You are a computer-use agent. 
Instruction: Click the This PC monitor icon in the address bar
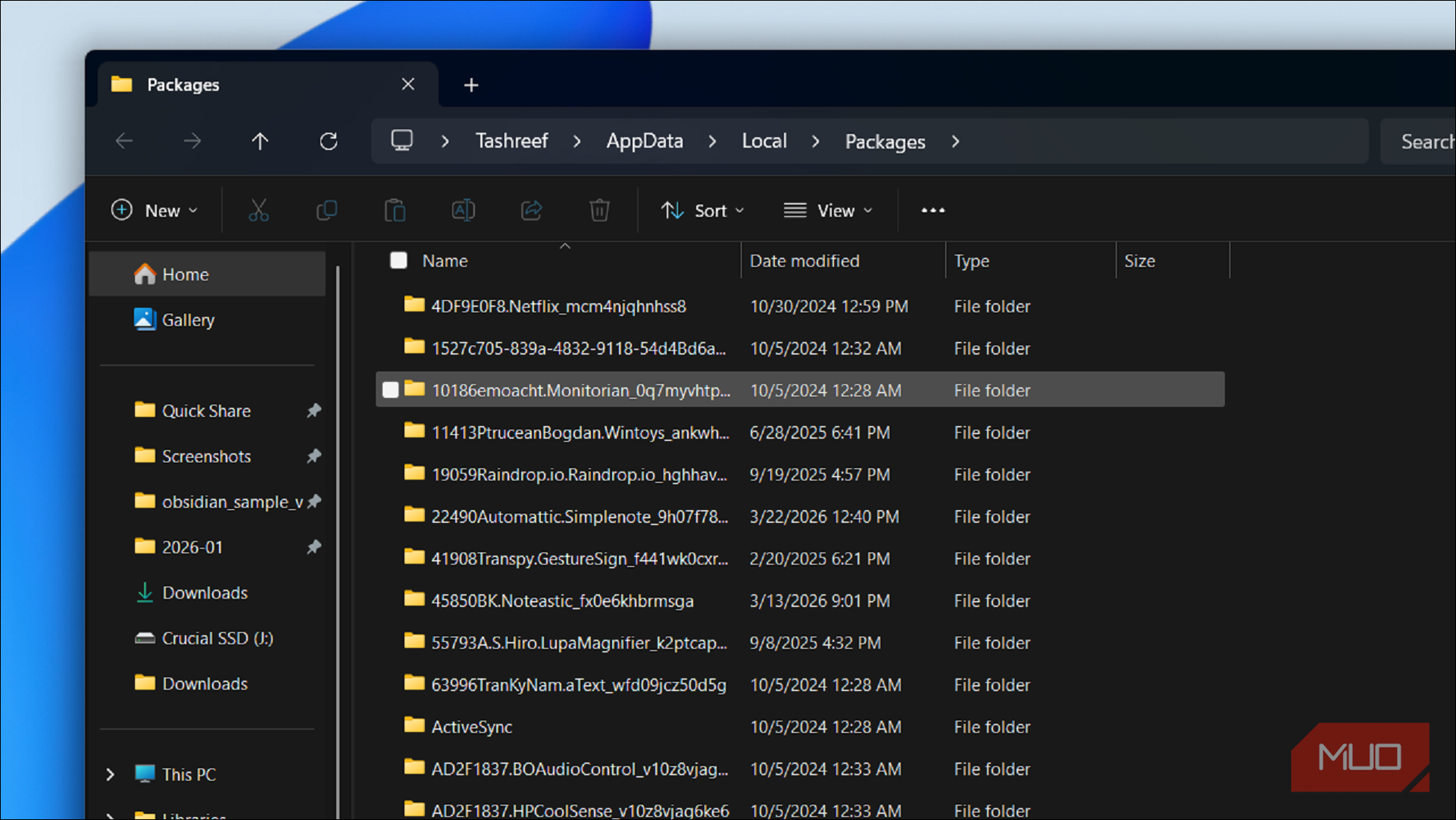[x=401, y=141]
